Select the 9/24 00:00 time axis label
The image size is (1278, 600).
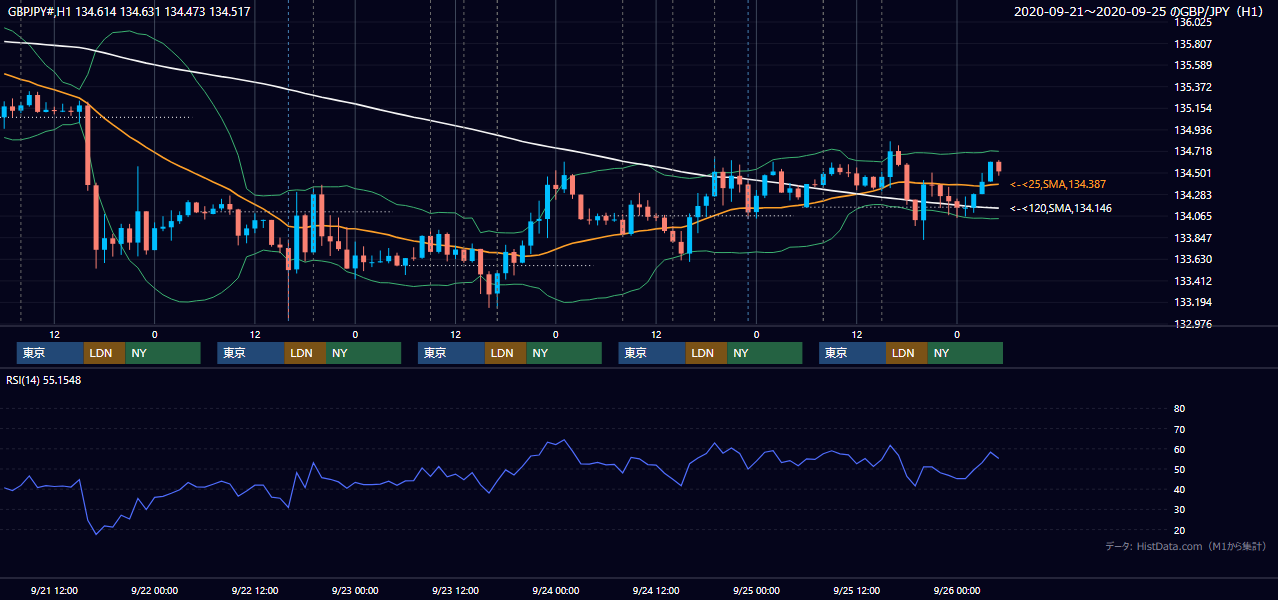point(555,590)
